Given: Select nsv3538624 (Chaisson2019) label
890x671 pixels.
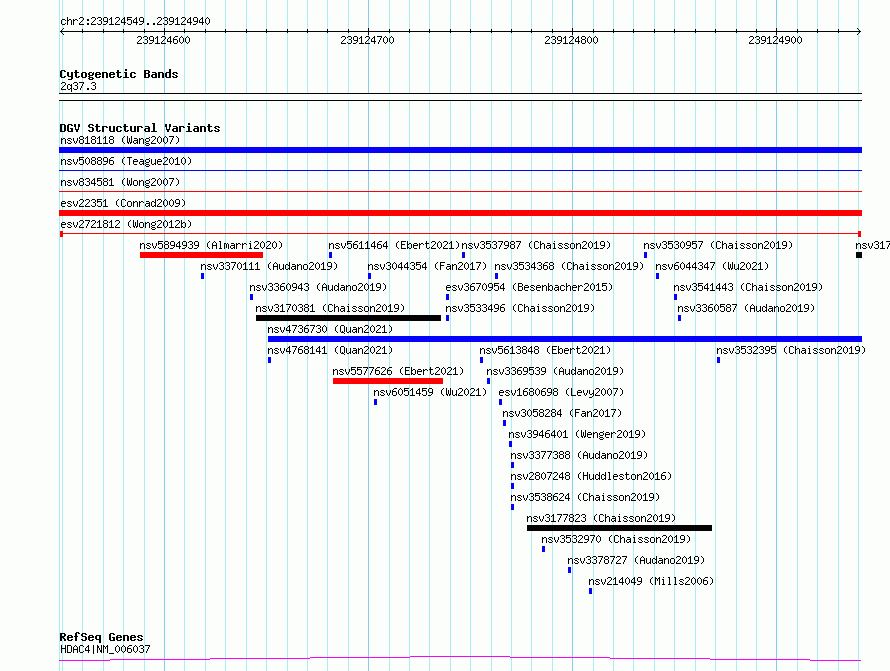Looking at the screenshot, I should point(585,497).
